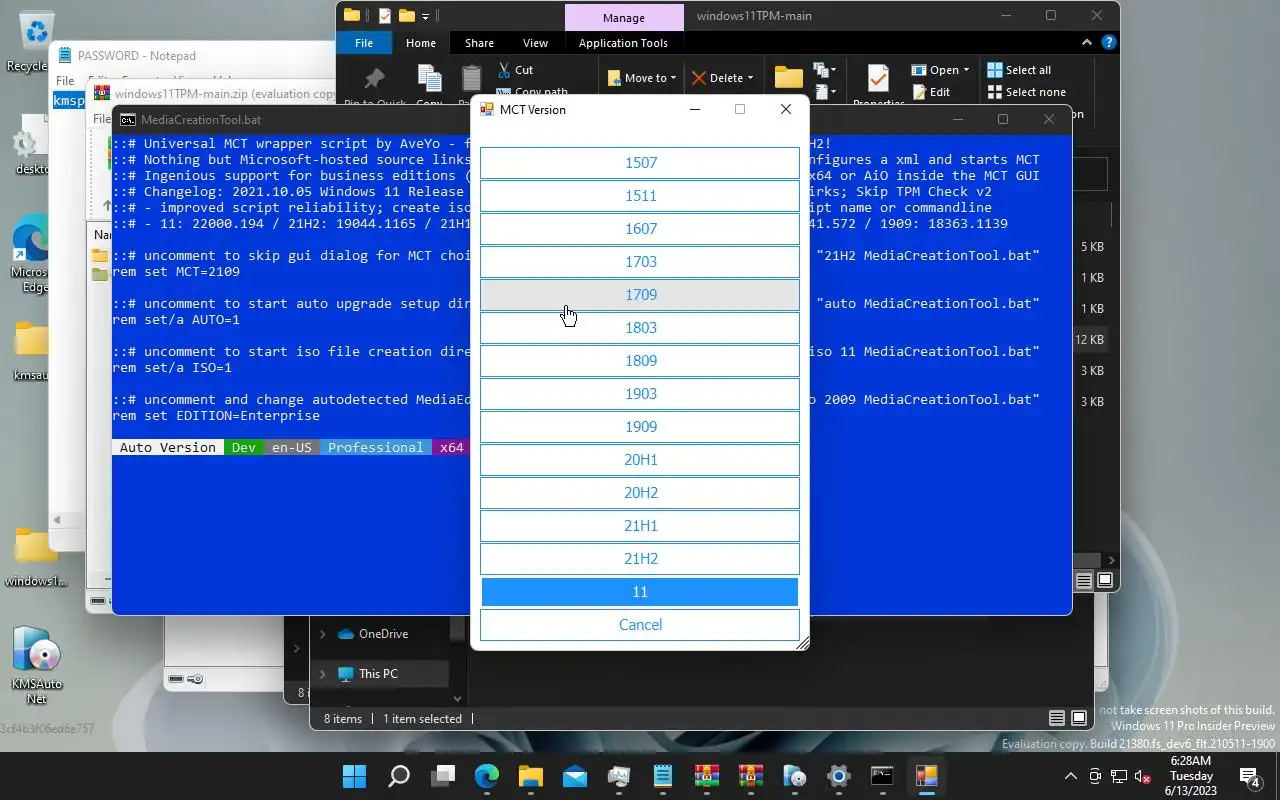
Task: Open the Move to dropdown
Action: pyautogui.click(x=642, y=78)
